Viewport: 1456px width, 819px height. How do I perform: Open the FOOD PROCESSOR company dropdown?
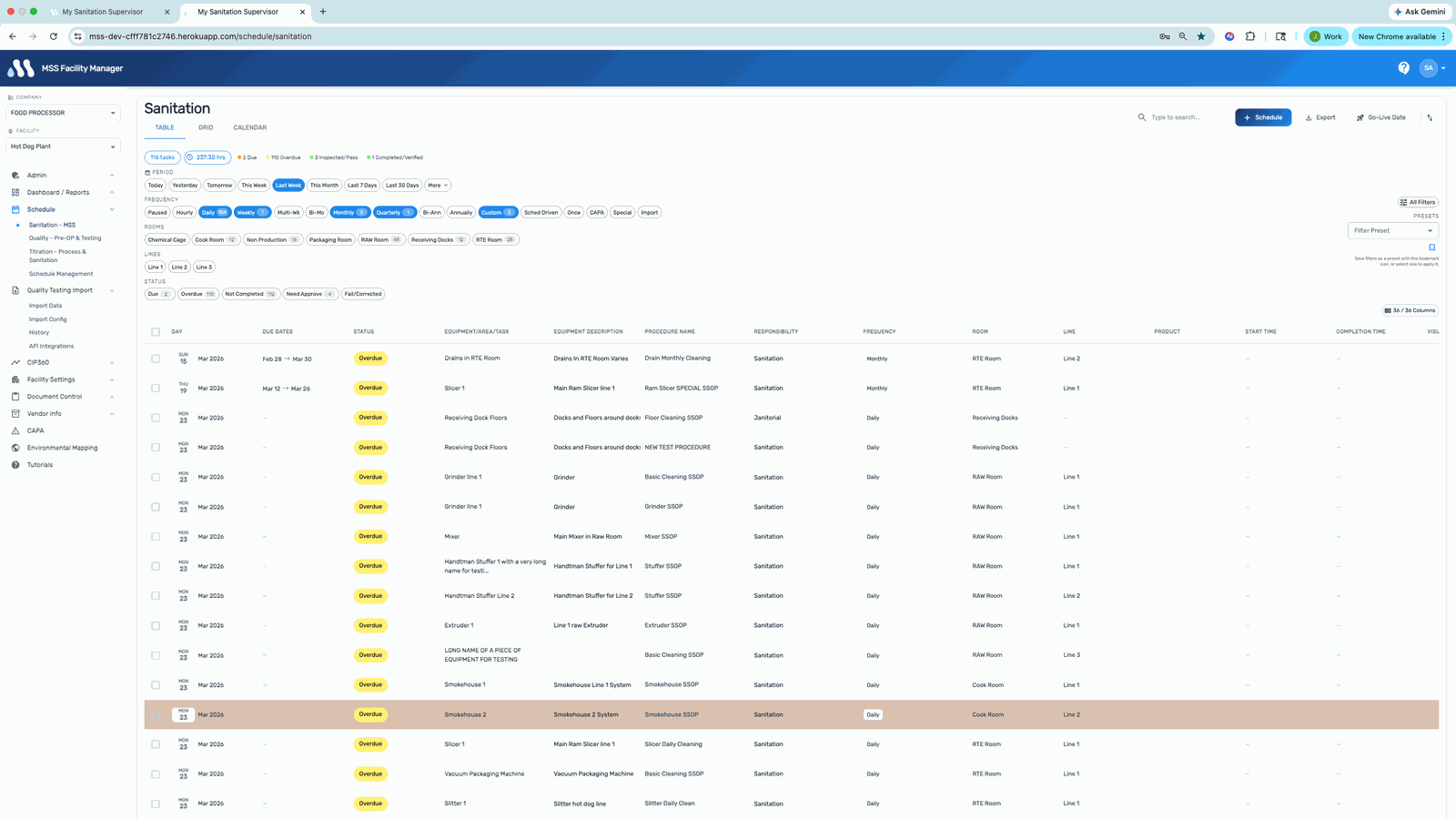[x=63, y=113]
